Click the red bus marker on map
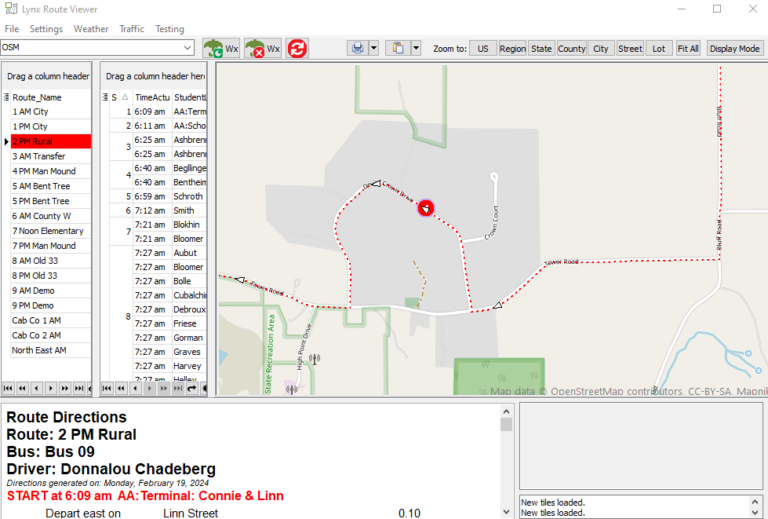Screen dimensions: 768x519 tap(425, 207)
